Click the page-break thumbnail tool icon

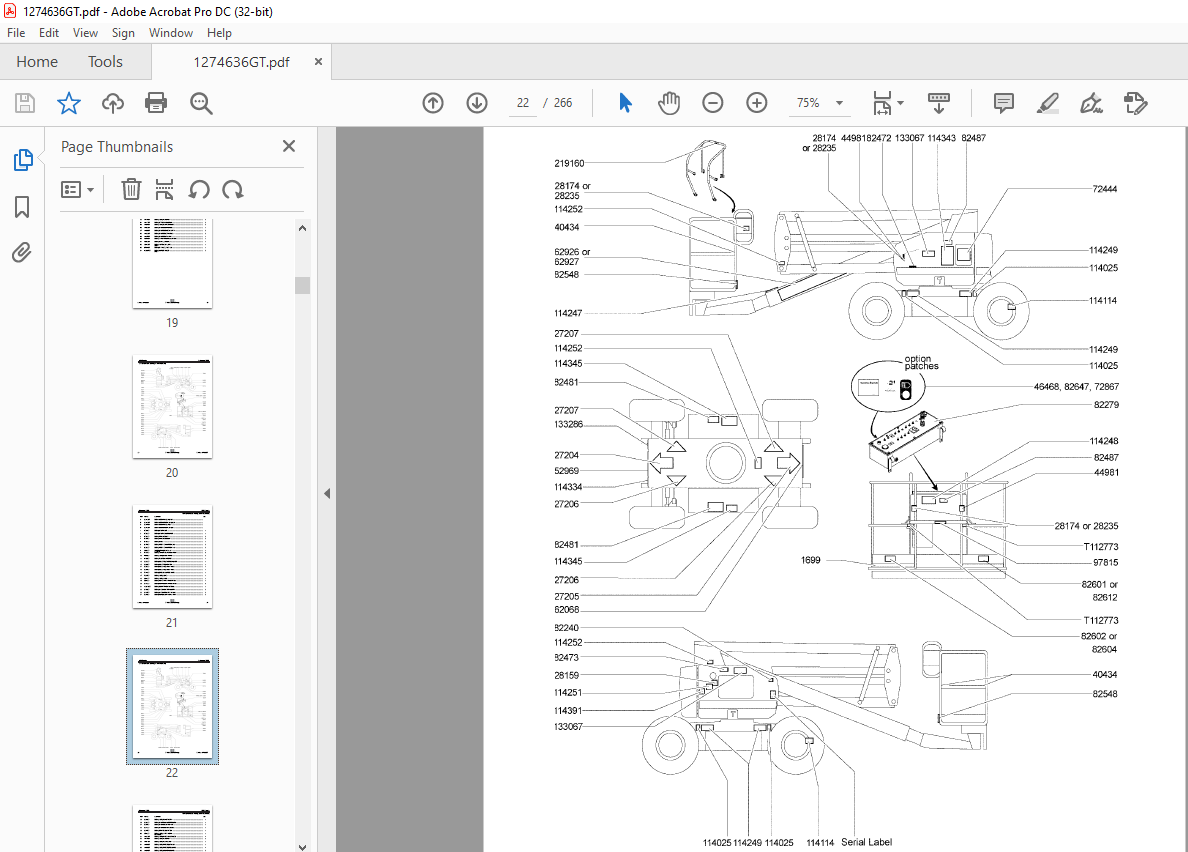click(164, 189)
